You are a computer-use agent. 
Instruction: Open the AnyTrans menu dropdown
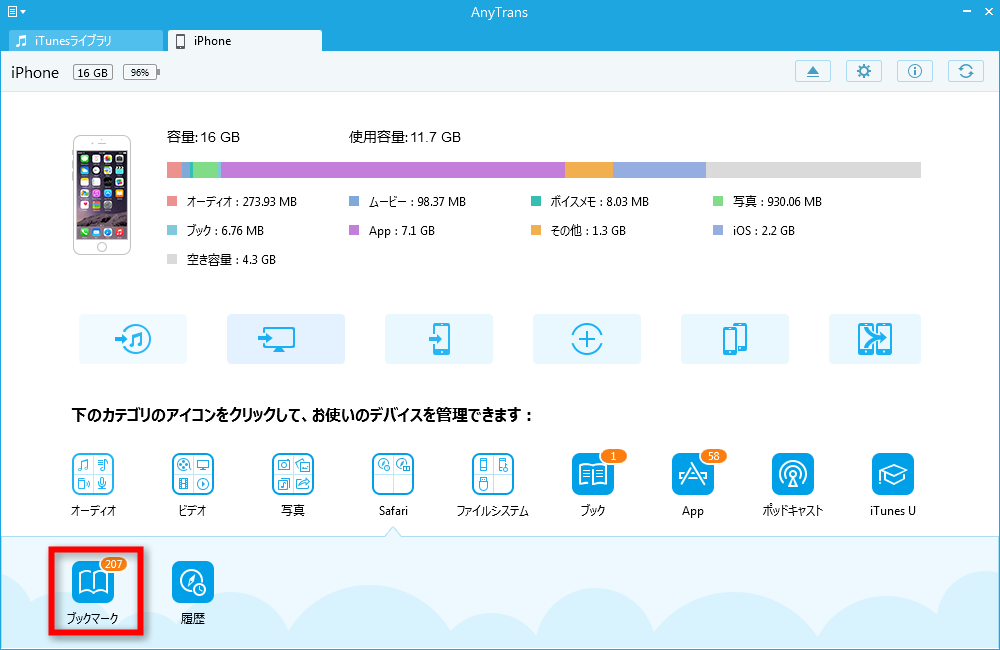coord(16,11)
